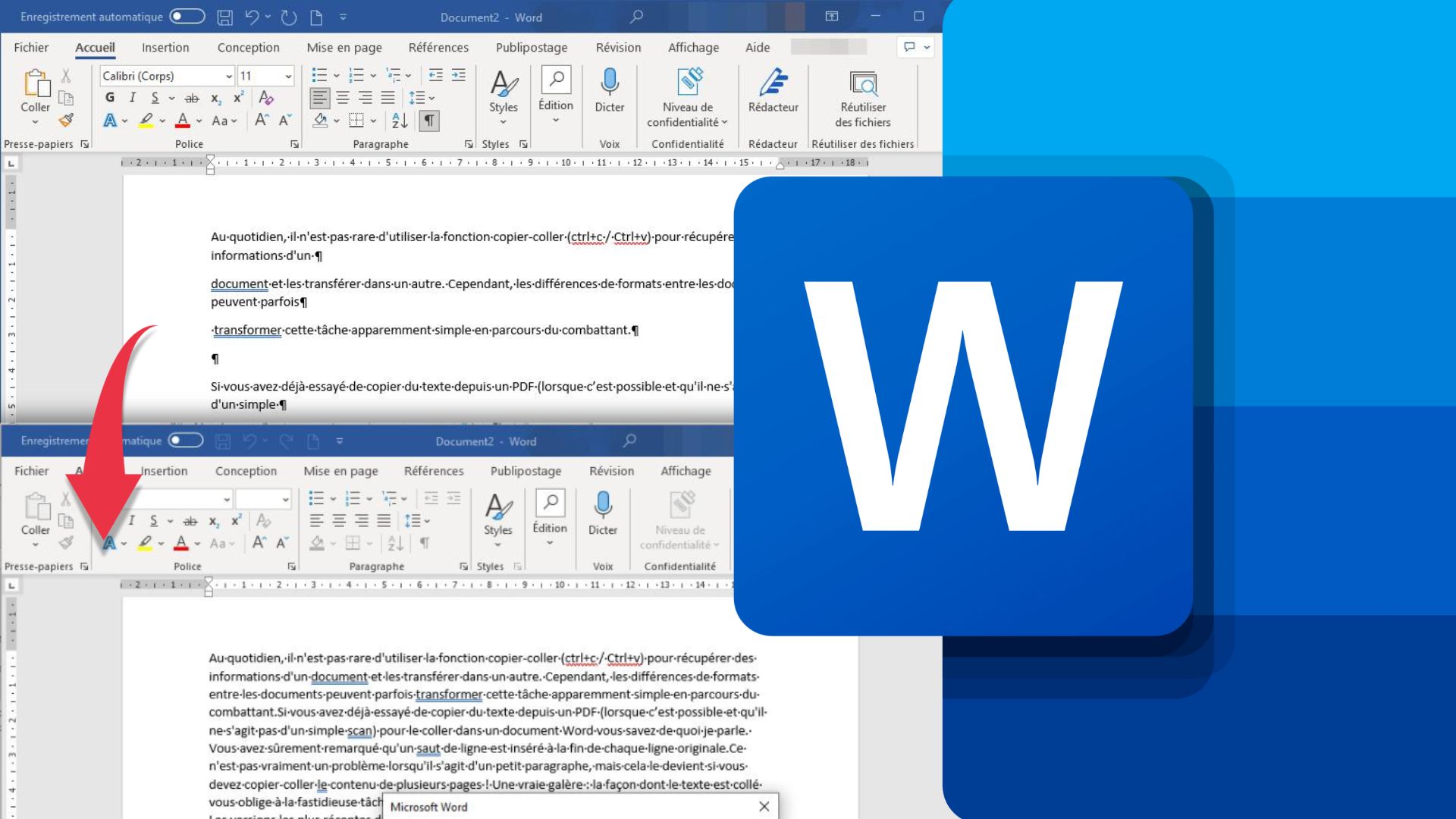Pick the format painter brush, top window
The height and width of the screenshot is (819, 1456).
[x=66, y=120]
